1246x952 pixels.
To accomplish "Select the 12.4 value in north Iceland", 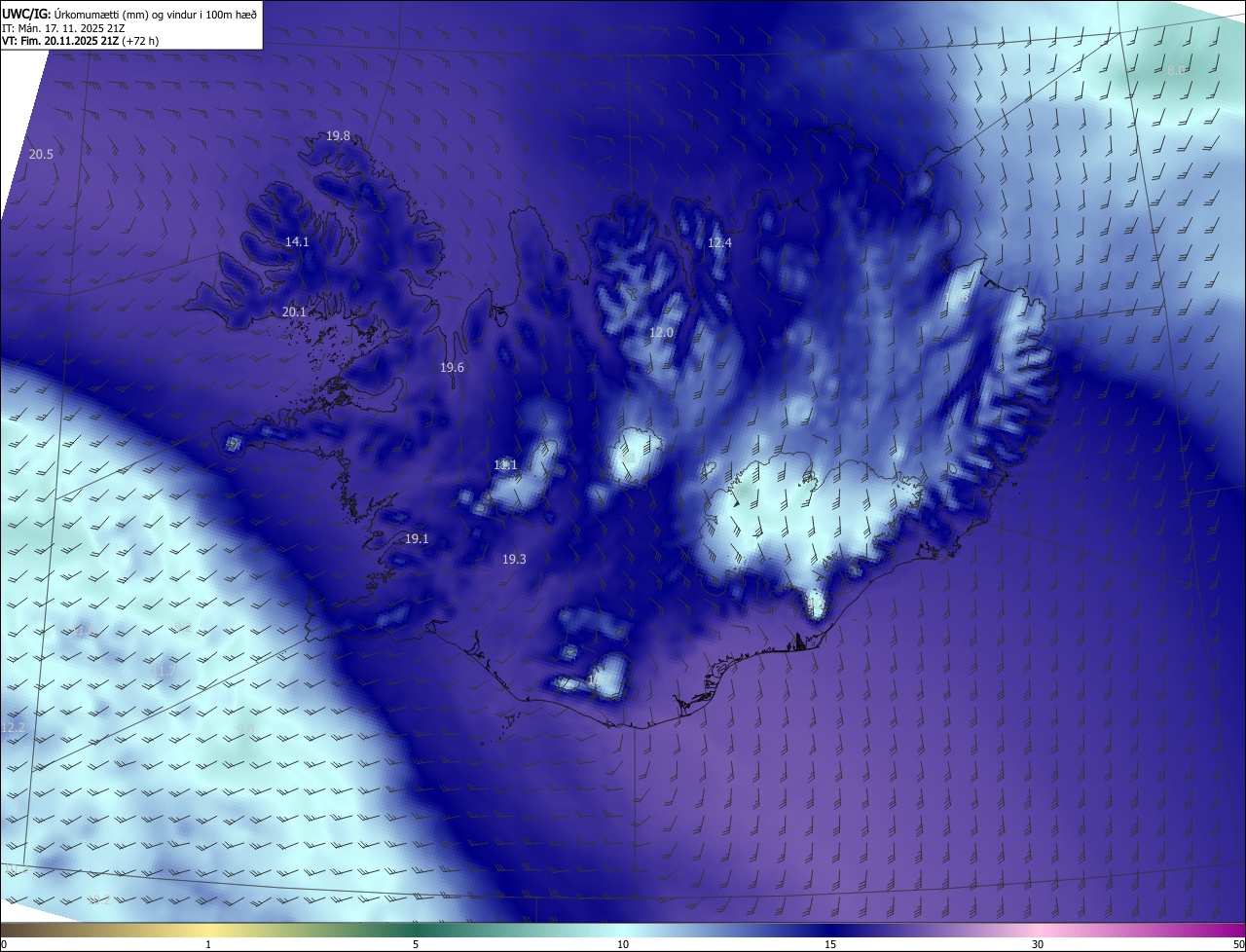I will coord(718,242).
